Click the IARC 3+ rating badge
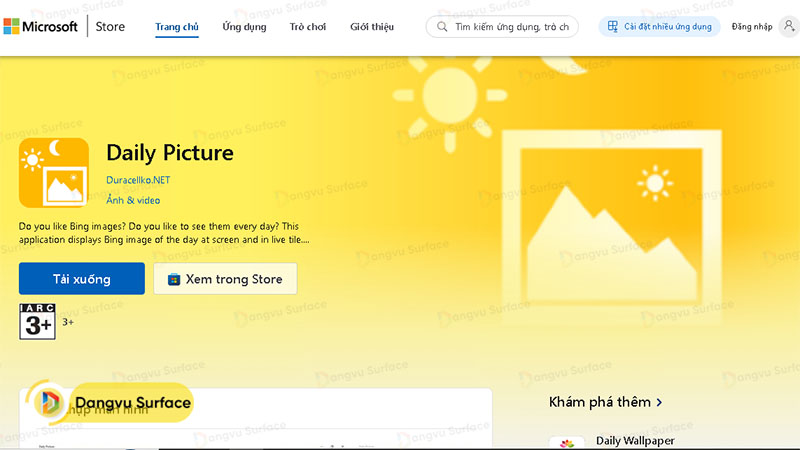 37,321
